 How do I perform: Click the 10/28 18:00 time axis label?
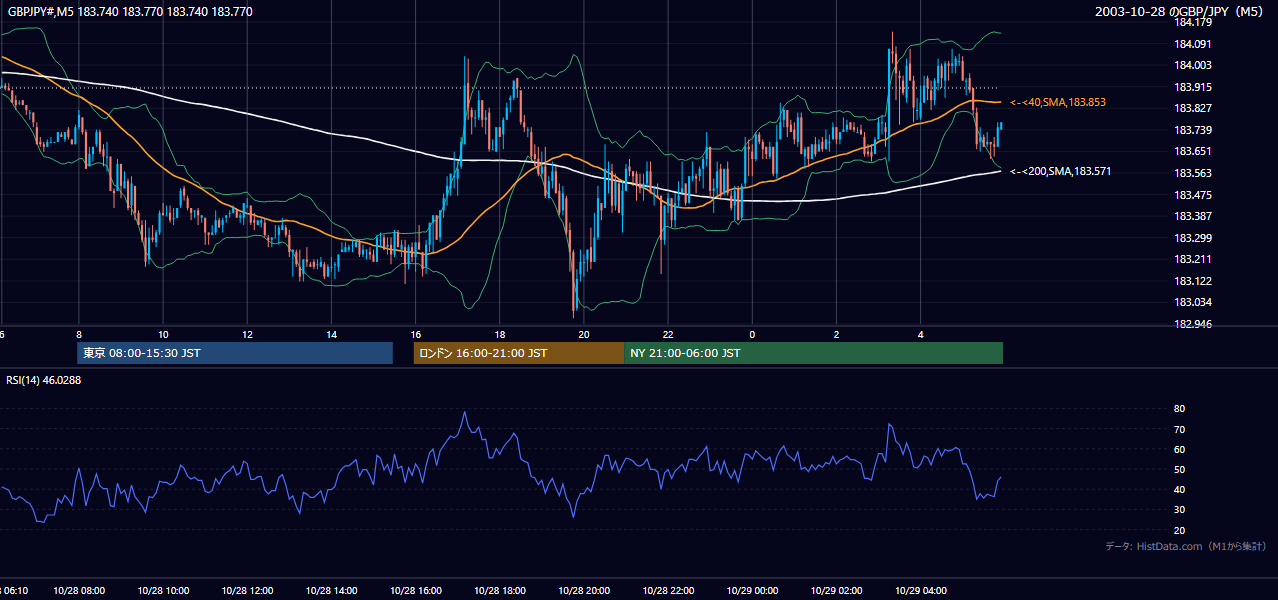point(500,591)
